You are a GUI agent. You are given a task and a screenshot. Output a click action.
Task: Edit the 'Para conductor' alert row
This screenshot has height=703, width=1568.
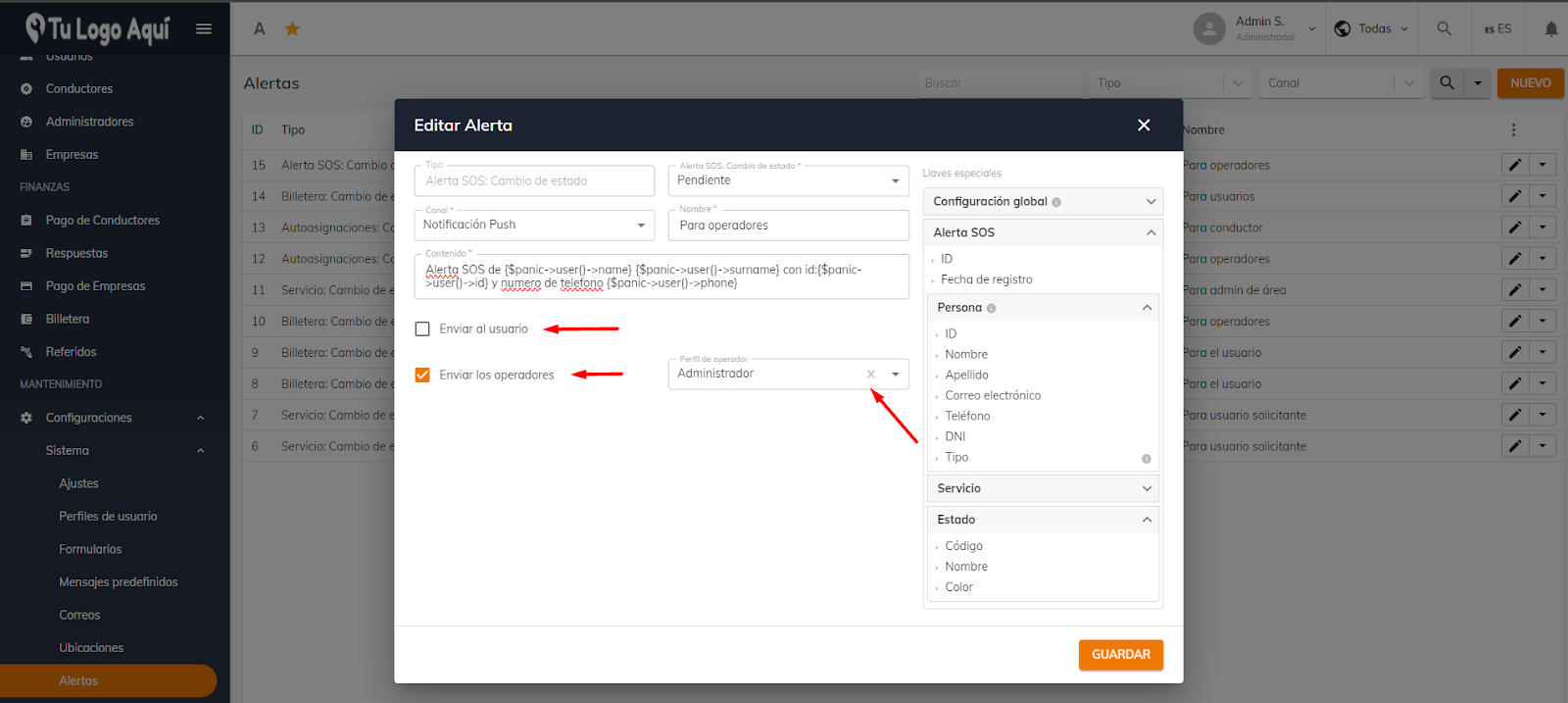pos(1515,227)
